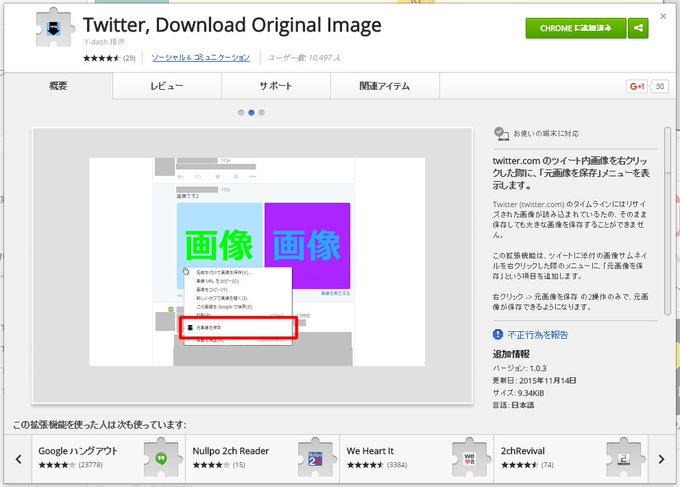Click the Nullpo 2ch Reader star rating
This screenshot has width=680, height=487.
tap(211, 465)
